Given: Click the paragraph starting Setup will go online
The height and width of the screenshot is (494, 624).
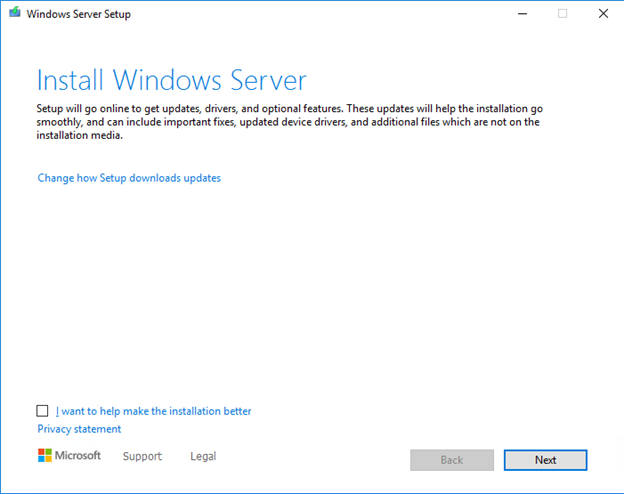Looking at the screenshot, I should (290, 122).
